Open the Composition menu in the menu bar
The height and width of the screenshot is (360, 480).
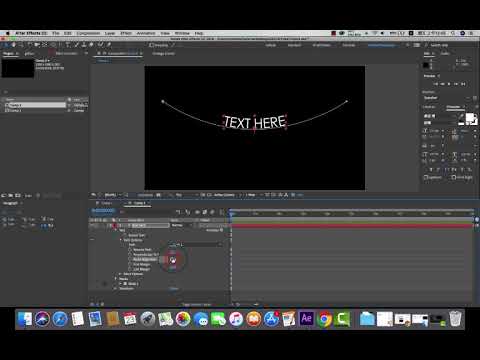coord(88,33)
